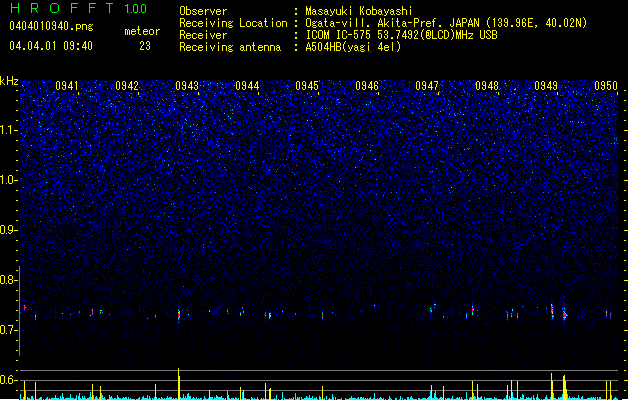Click the HROFFT 1.0.0 title

click(78, 8)
